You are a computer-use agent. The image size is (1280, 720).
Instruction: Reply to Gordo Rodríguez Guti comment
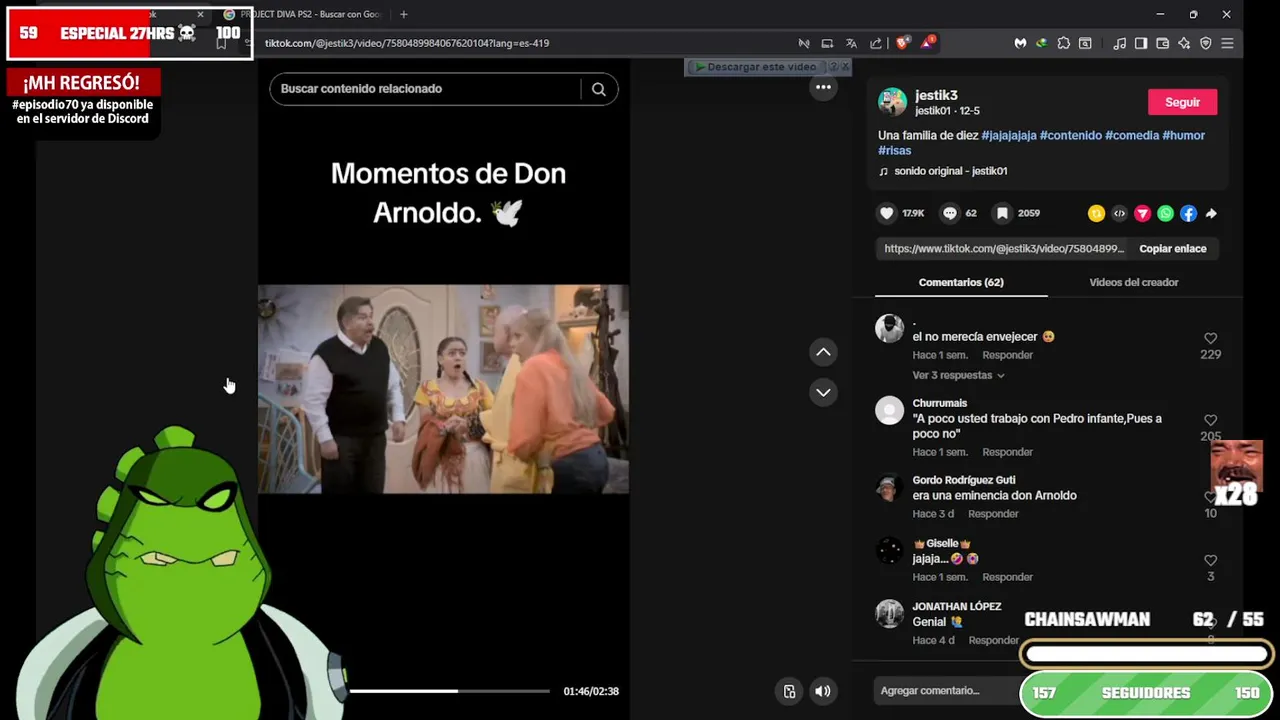[993, 514]
